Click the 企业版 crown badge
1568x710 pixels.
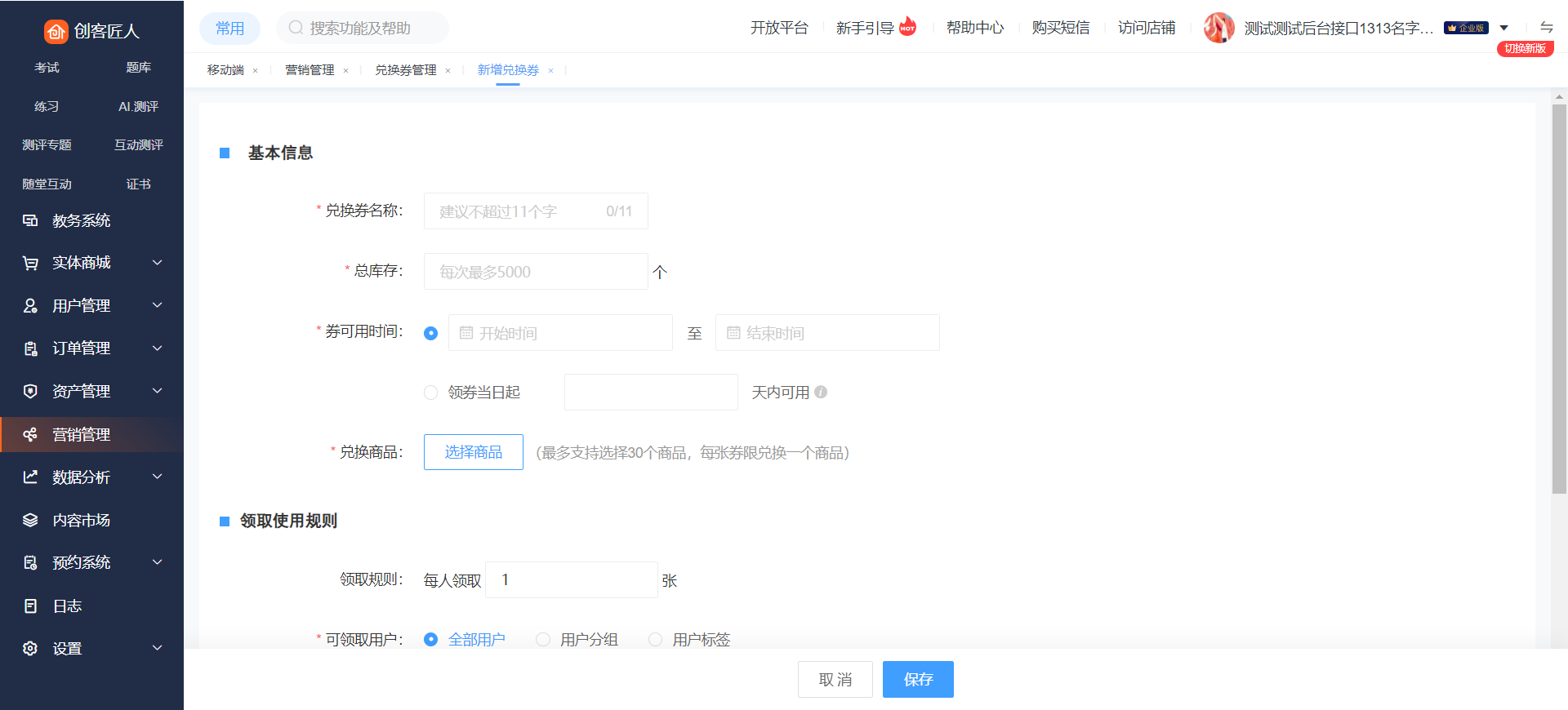pos(1466,28)
